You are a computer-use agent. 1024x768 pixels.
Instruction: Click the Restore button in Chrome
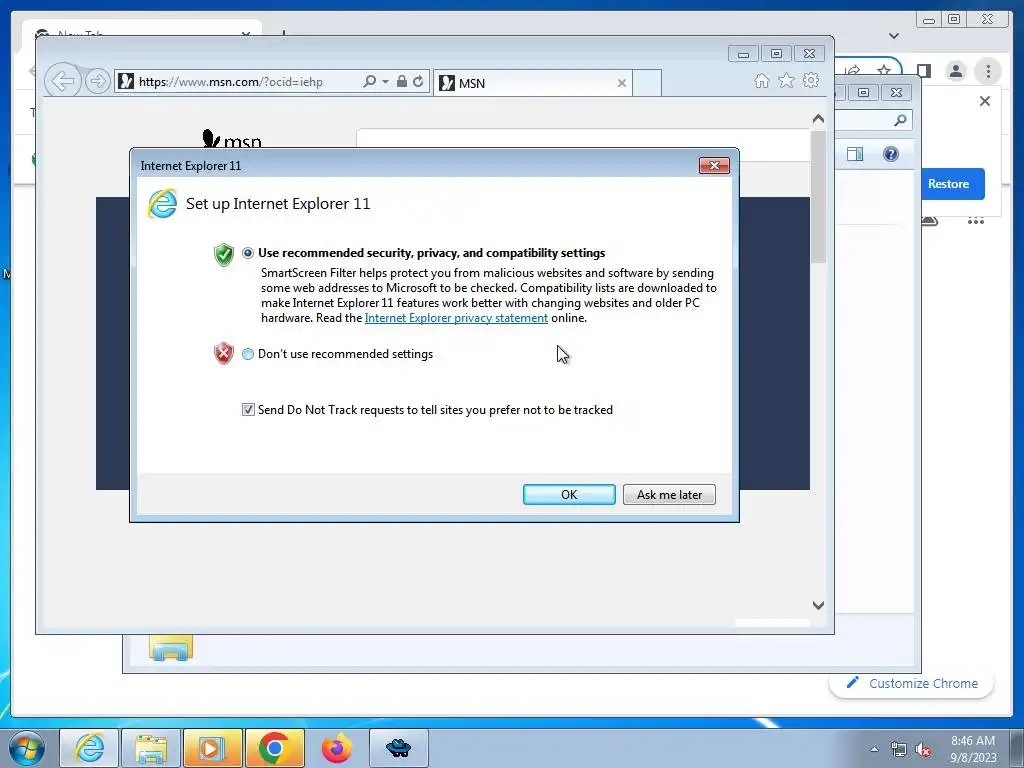point(948,184)
